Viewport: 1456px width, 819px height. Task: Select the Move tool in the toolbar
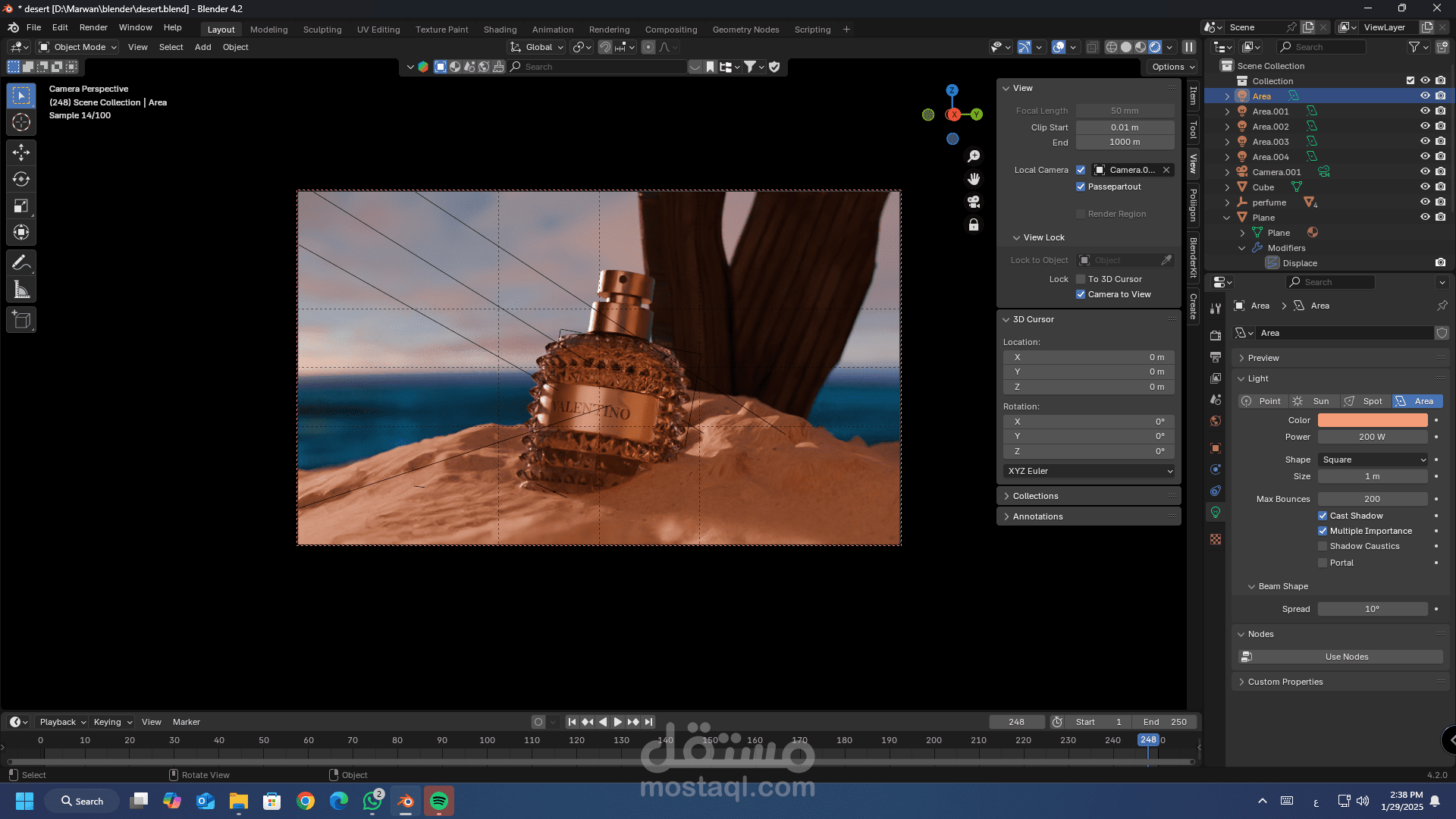pos(21,152)
